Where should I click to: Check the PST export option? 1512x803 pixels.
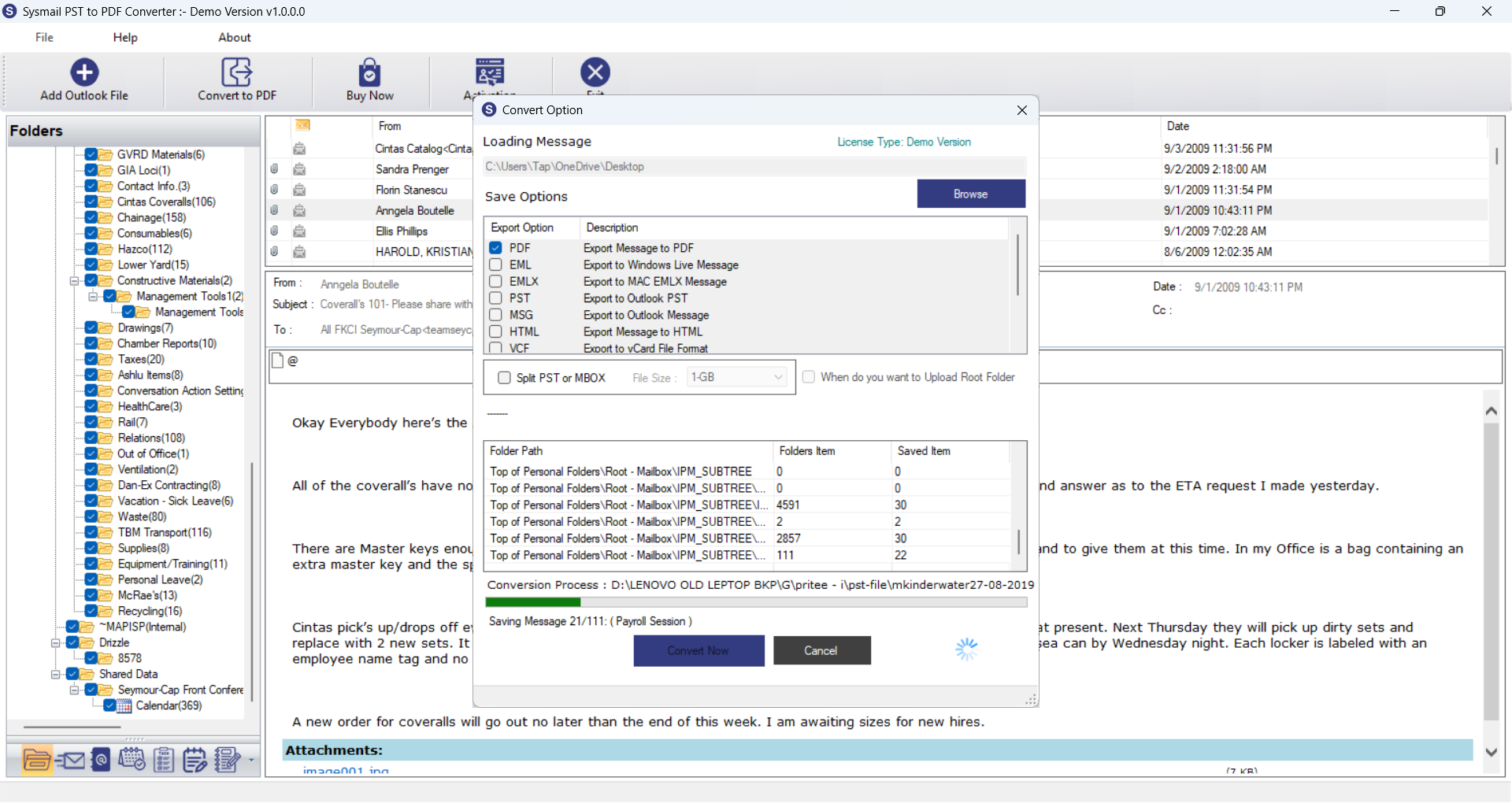pos(495,298)
